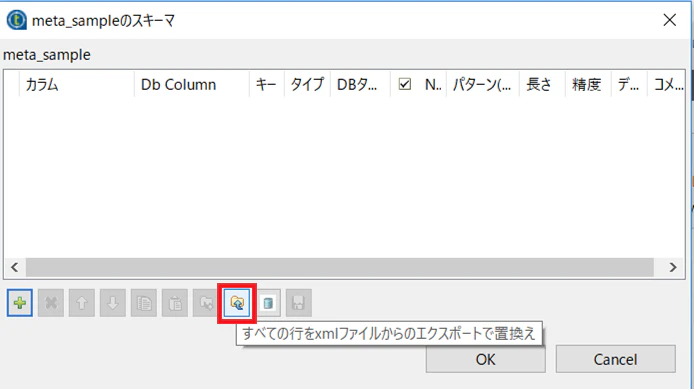Click the move-up arrow button
This screenshot has height=389, width=694.
click(x=82, y=303)
